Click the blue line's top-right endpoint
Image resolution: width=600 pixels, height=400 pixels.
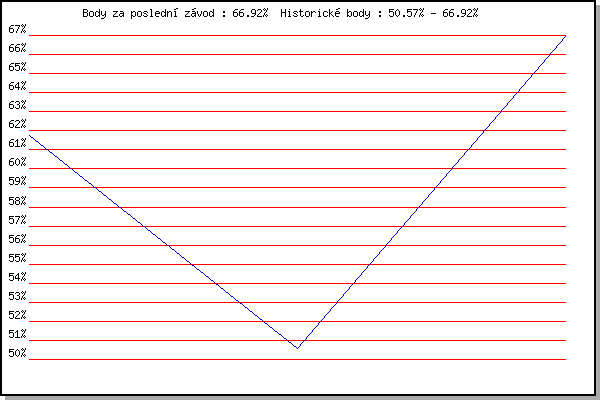(x=565, y=36)
